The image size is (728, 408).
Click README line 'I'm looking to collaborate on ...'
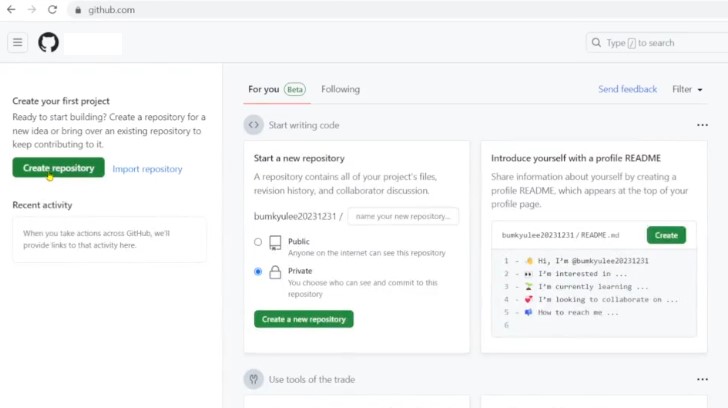(601, 299)
